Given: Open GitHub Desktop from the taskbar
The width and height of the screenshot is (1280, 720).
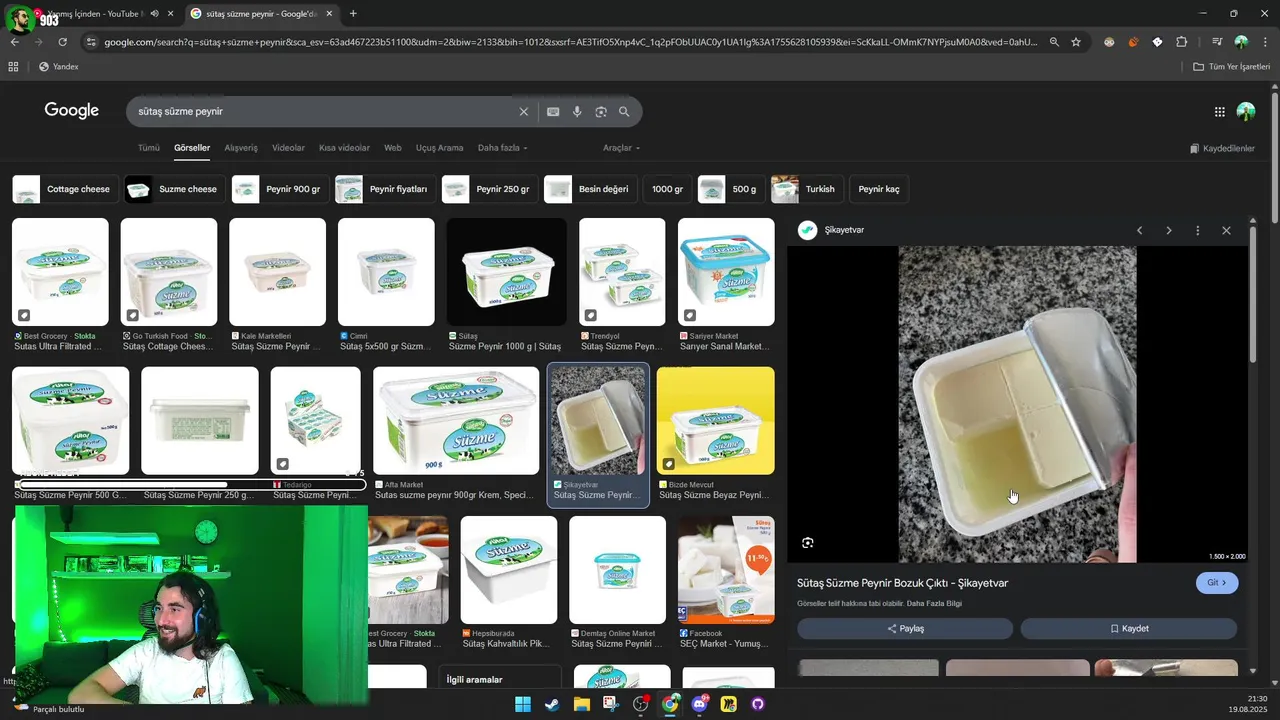Looking at the screenshot, I should (x=757, y=704).
